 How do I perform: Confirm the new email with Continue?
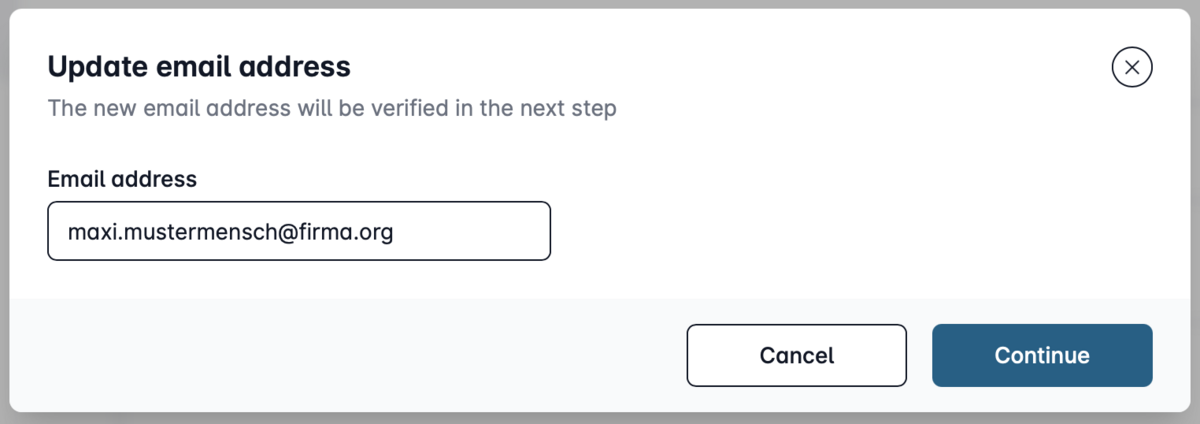[x=1041, y=355]
